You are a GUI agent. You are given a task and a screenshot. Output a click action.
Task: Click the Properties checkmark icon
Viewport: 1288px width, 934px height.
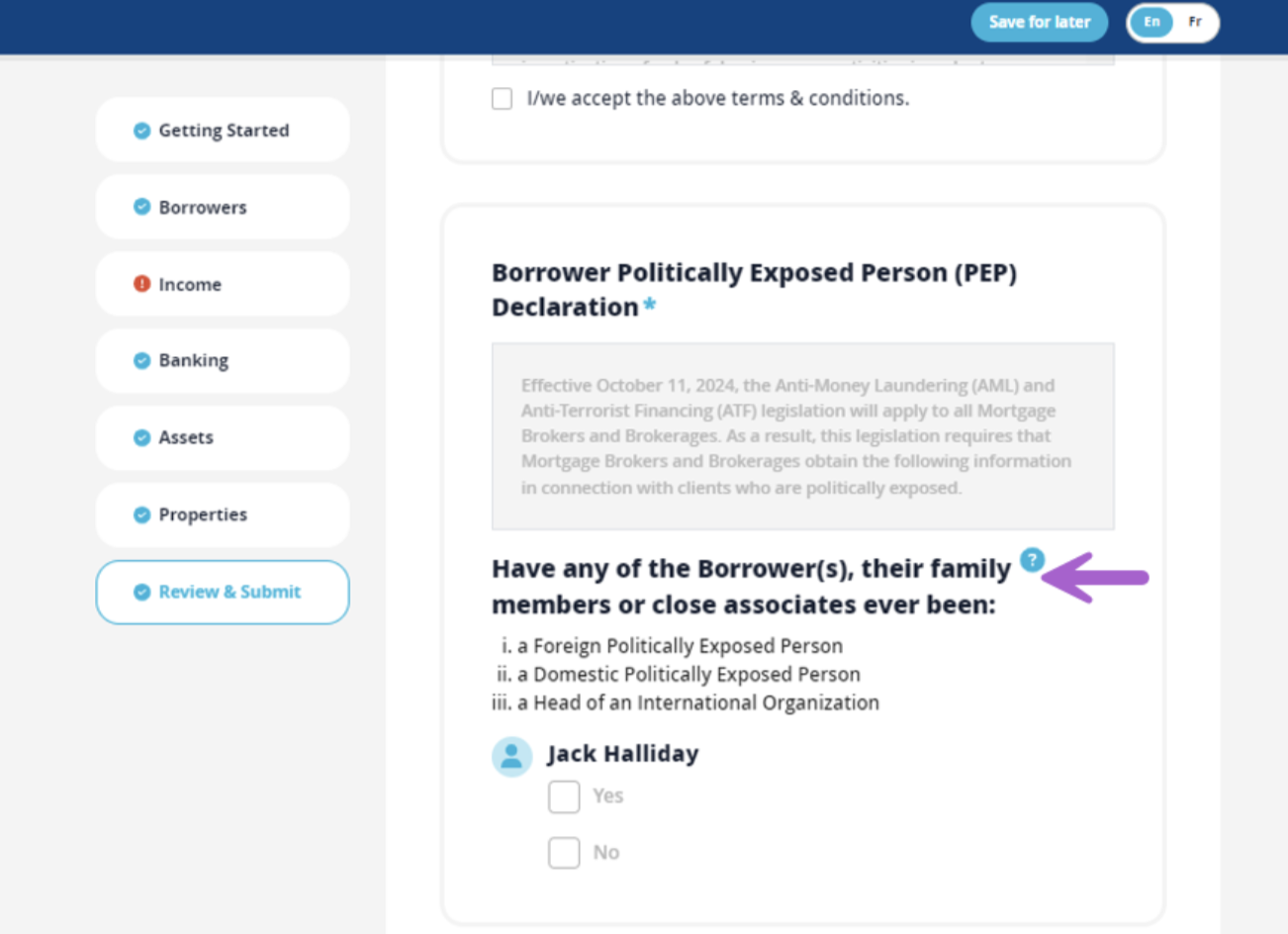tap(141, 514)
